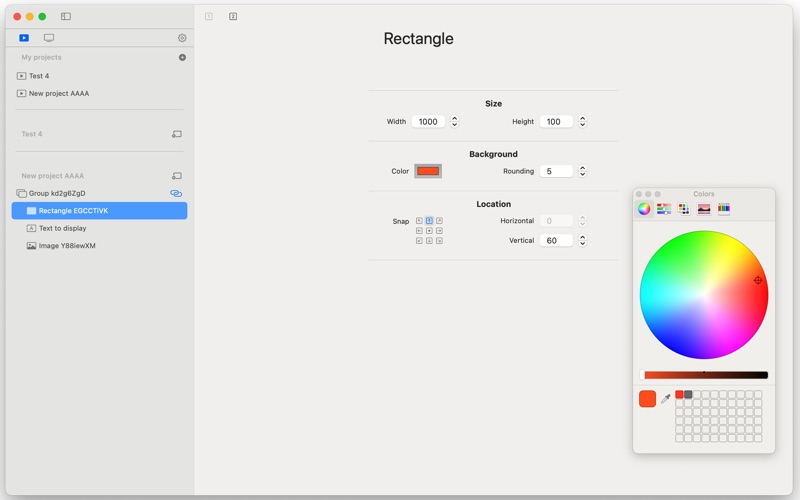Image resolution: width=800 pixels, height=500 pixels.
Task: Click the Rounding input field
Action: tap(556, 171)
